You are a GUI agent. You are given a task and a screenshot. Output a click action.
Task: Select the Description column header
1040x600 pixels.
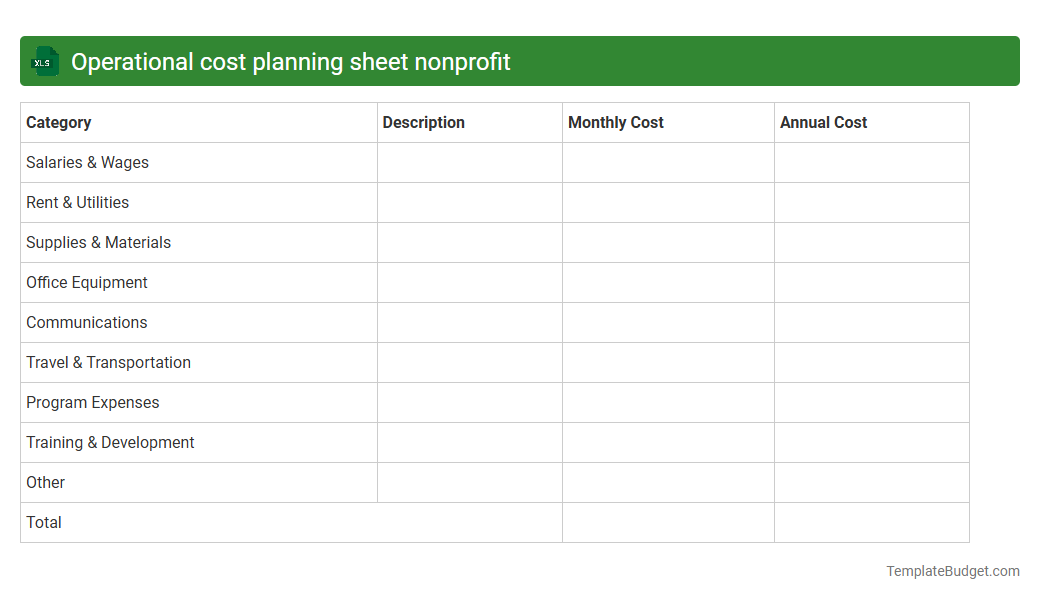click(x=424, y=122)
